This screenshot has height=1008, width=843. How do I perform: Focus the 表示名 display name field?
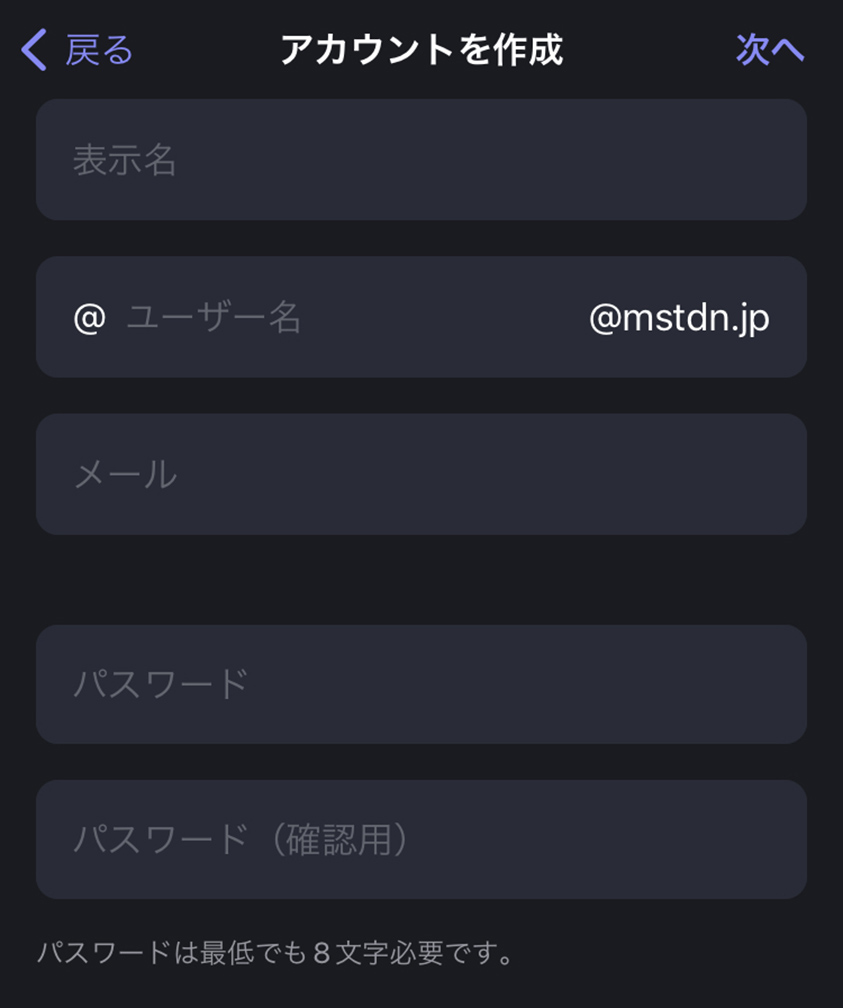tap(421, 159)
